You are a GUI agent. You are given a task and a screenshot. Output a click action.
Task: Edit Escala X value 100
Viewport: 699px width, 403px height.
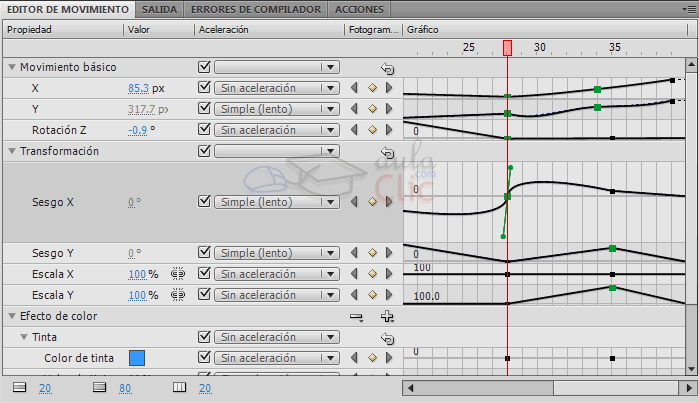click(x=137, y=274)
